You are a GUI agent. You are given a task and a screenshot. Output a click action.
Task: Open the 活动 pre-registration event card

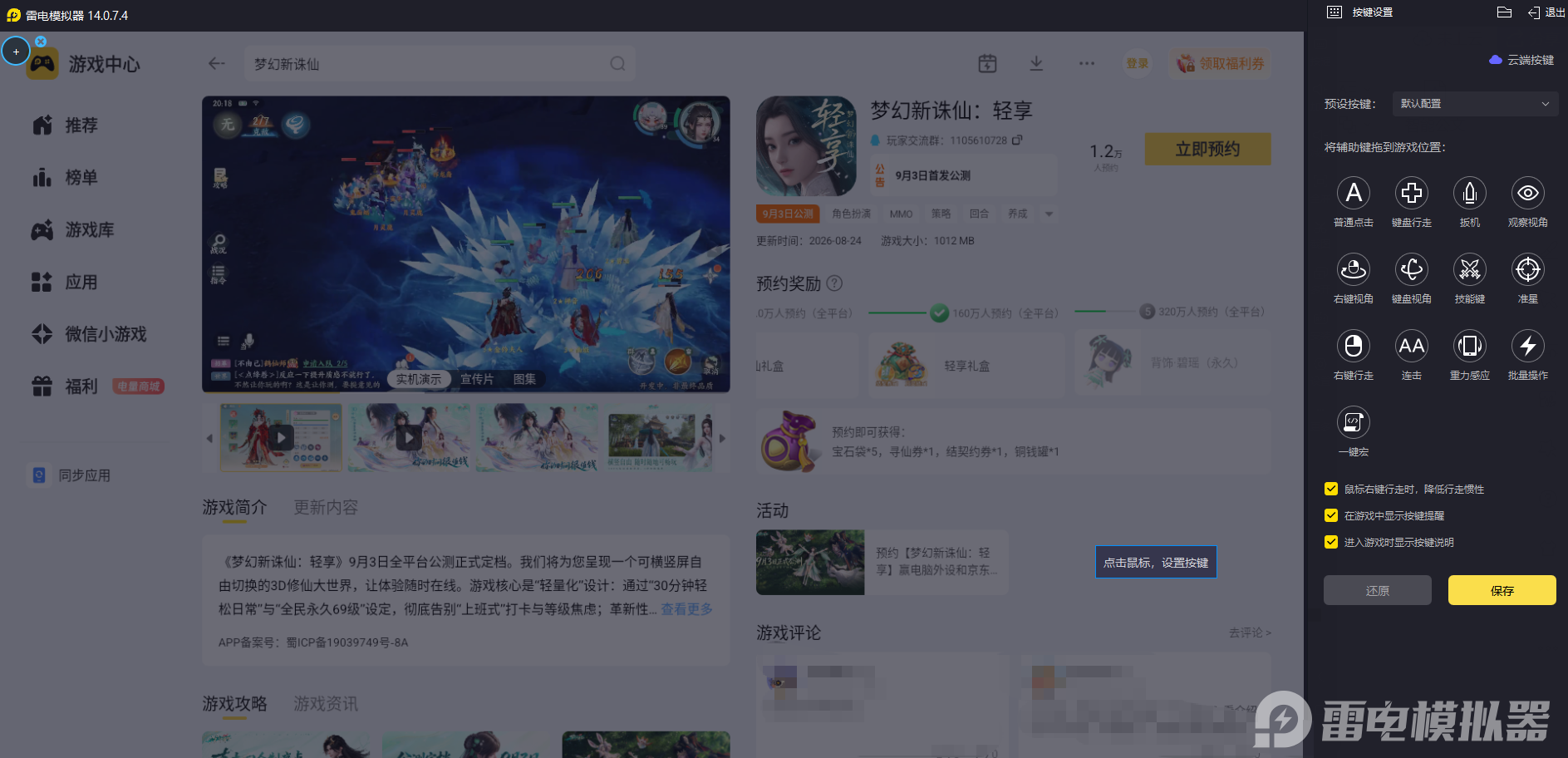click(x=882, y=563)
